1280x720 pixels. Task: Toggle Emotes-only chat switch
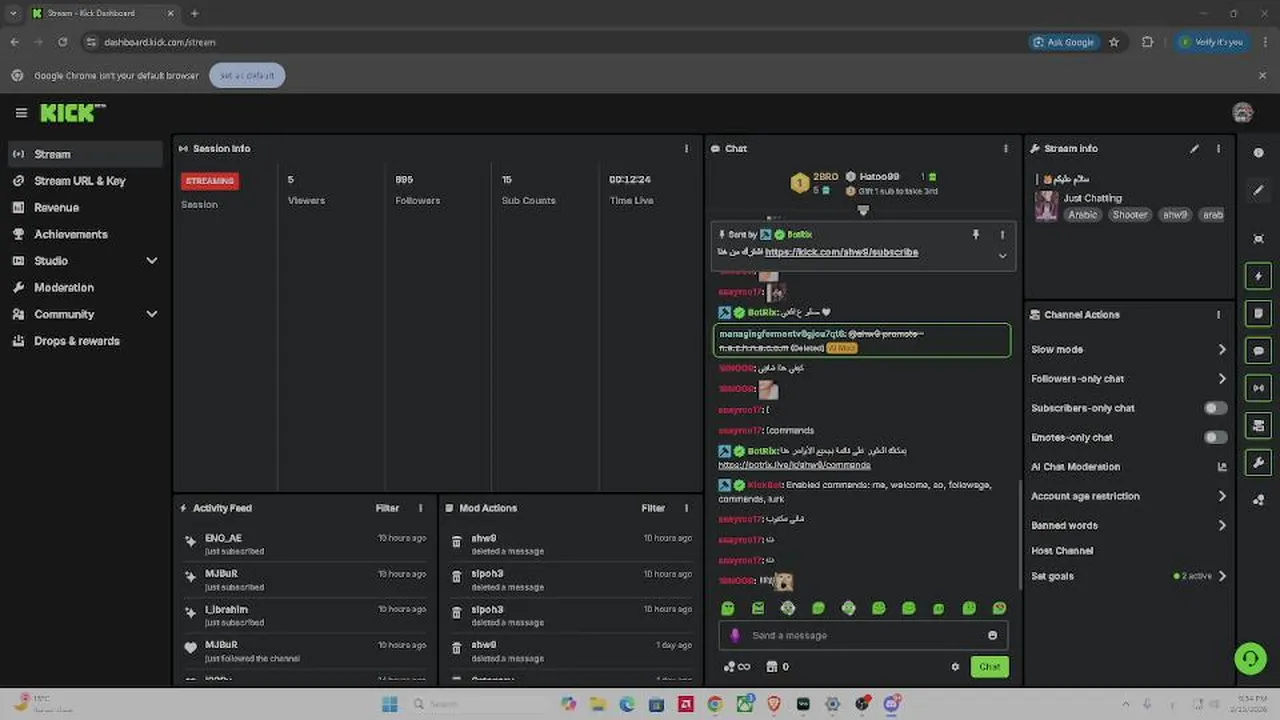click(x=1215, y=437)
